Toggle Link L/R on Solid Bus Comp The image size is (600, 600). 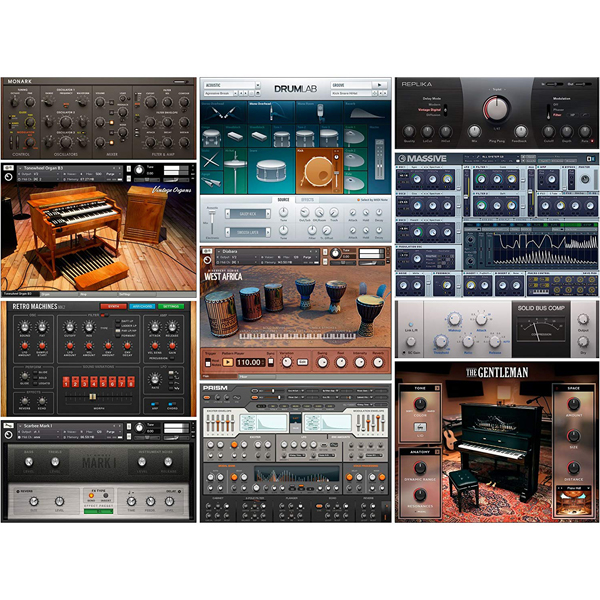pos(411,324)
